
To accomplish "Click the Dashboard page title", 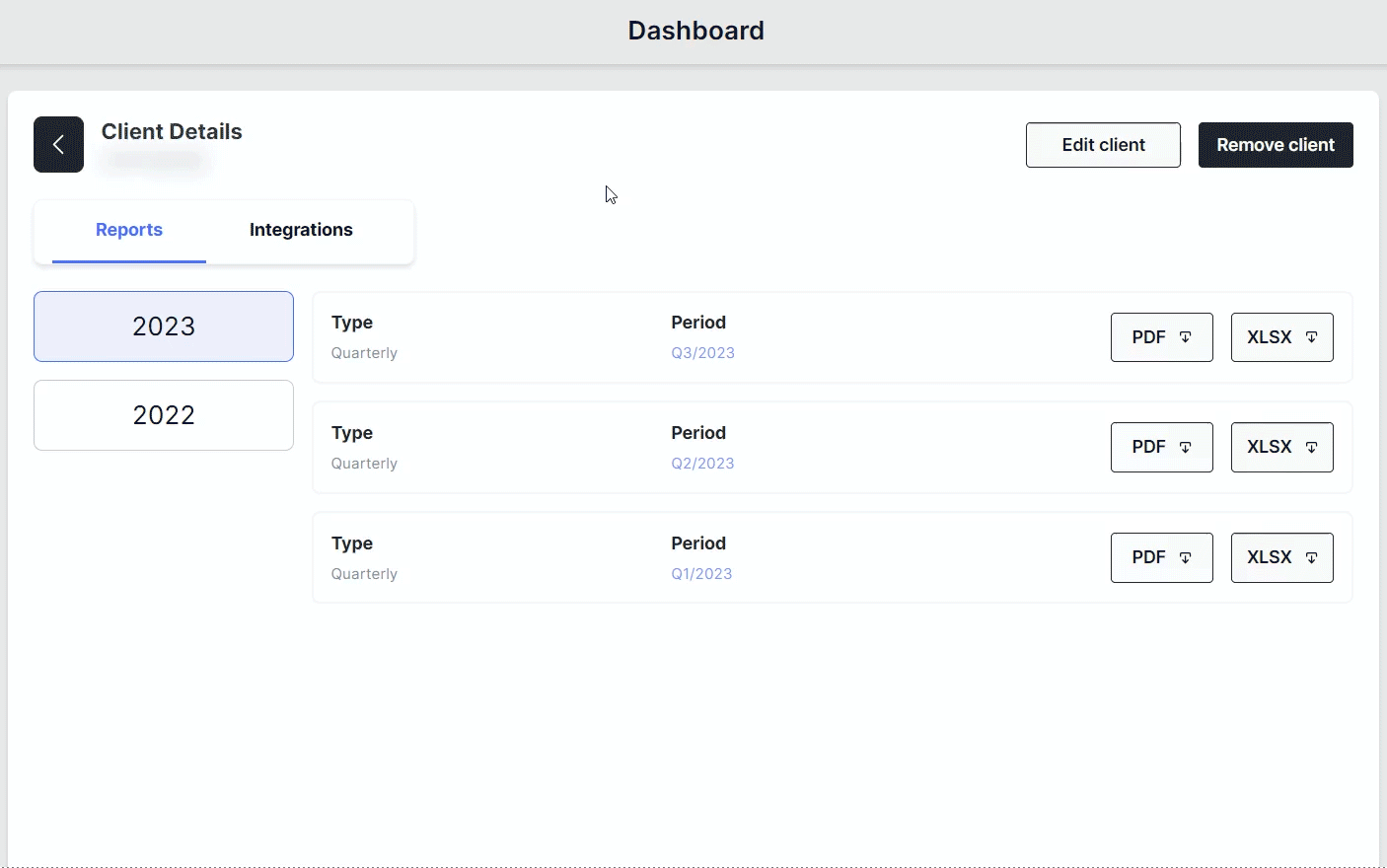I will coord(696,31).
